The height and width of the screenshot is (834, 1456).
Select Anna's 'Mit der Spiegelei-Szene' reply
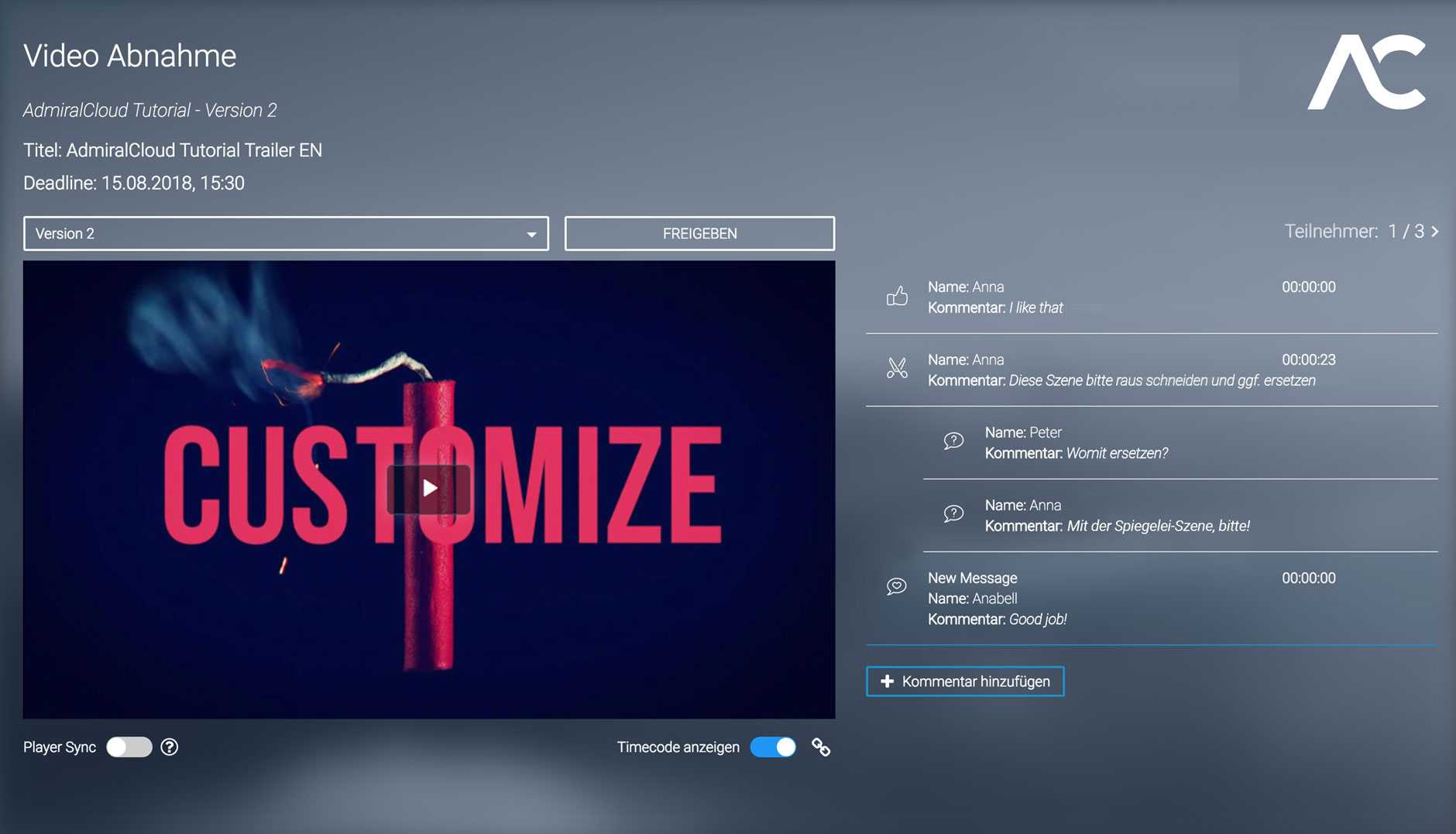click(1157, 527)
